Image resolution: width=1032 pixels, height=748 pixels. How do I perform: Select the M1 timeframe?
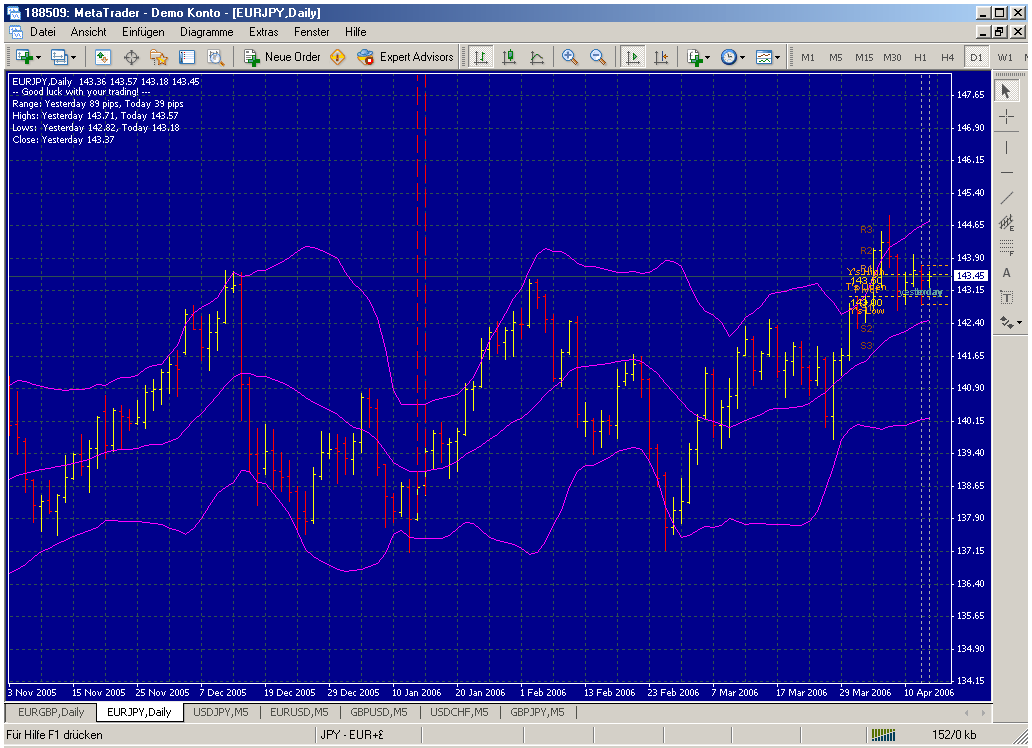(808, 57)
